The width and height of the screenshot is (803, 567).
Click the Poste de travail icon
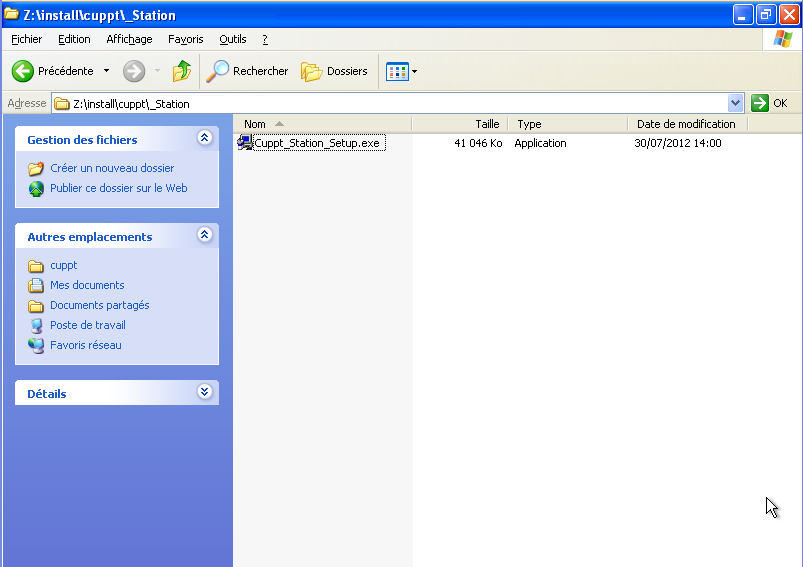click(36, 325)
